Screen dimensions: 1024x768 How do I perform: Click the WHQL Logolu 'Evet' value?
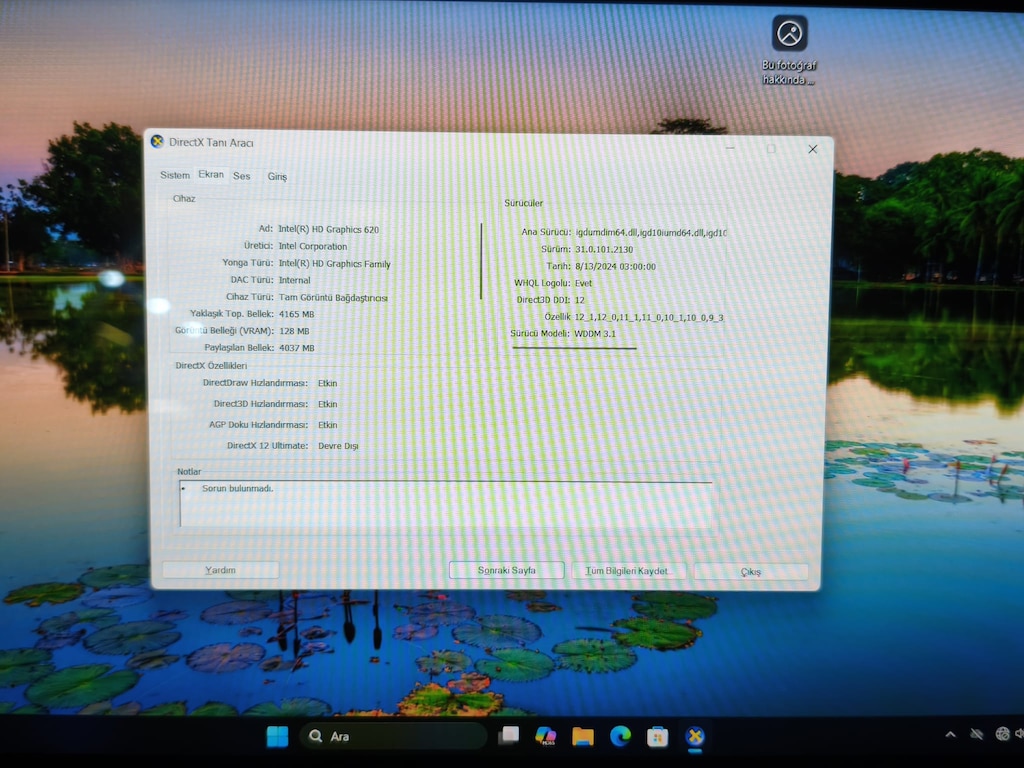[x=583, y=283]
